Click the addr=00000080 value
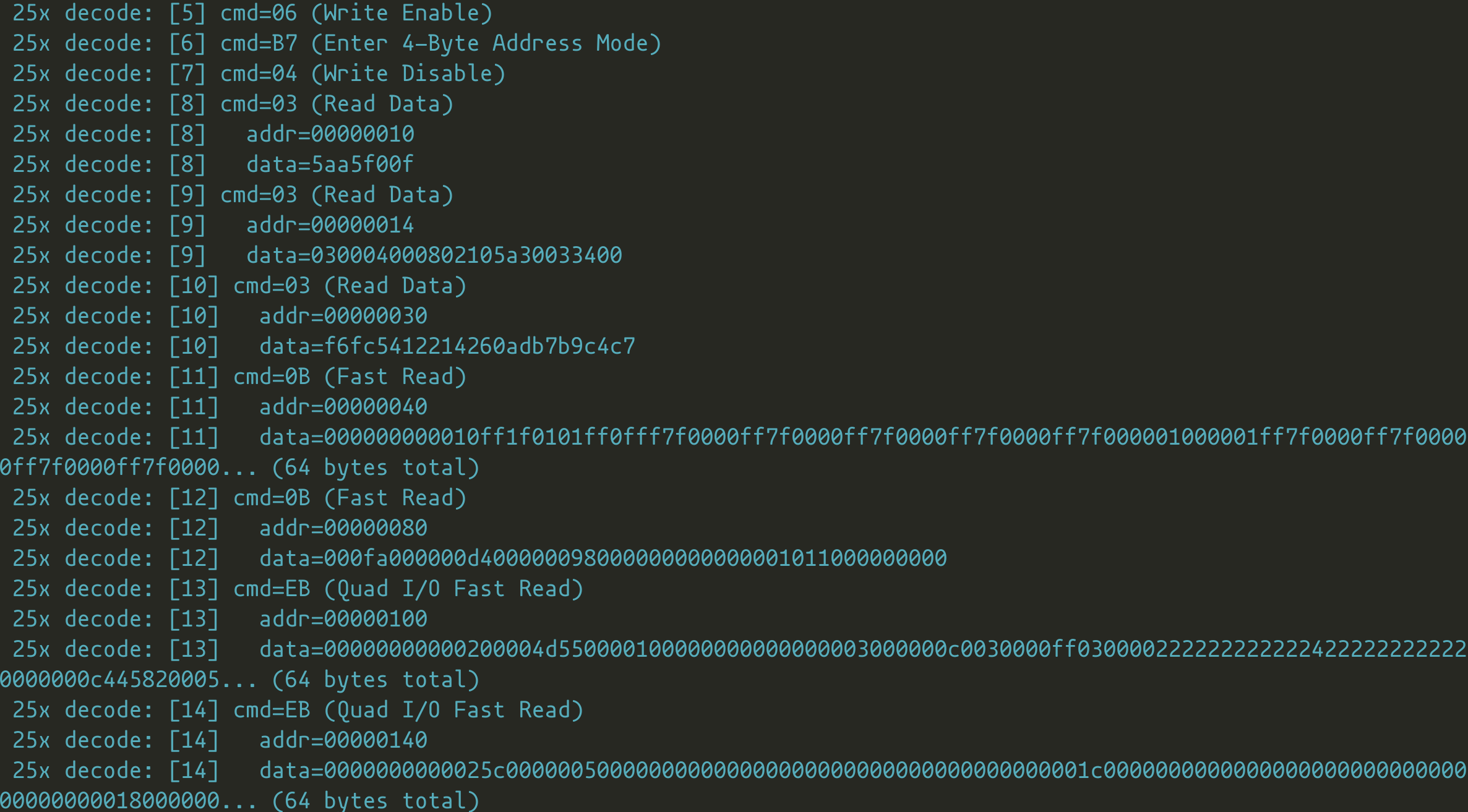The width and height of the screenshot is (1468, 812). coord(343,528)
